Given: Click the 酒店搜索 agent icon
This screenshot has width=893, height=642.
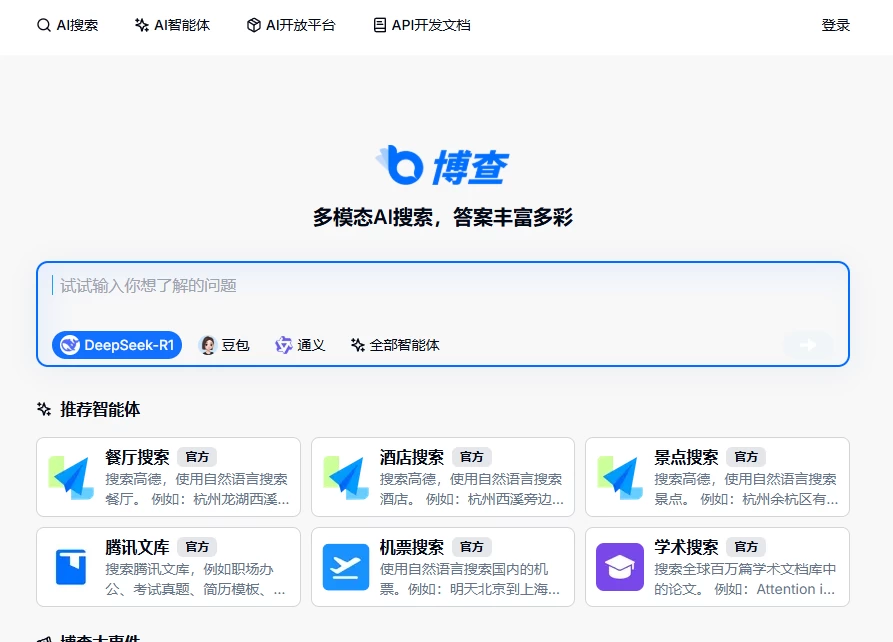Looking at the screenshot, I should pos(345,477).
